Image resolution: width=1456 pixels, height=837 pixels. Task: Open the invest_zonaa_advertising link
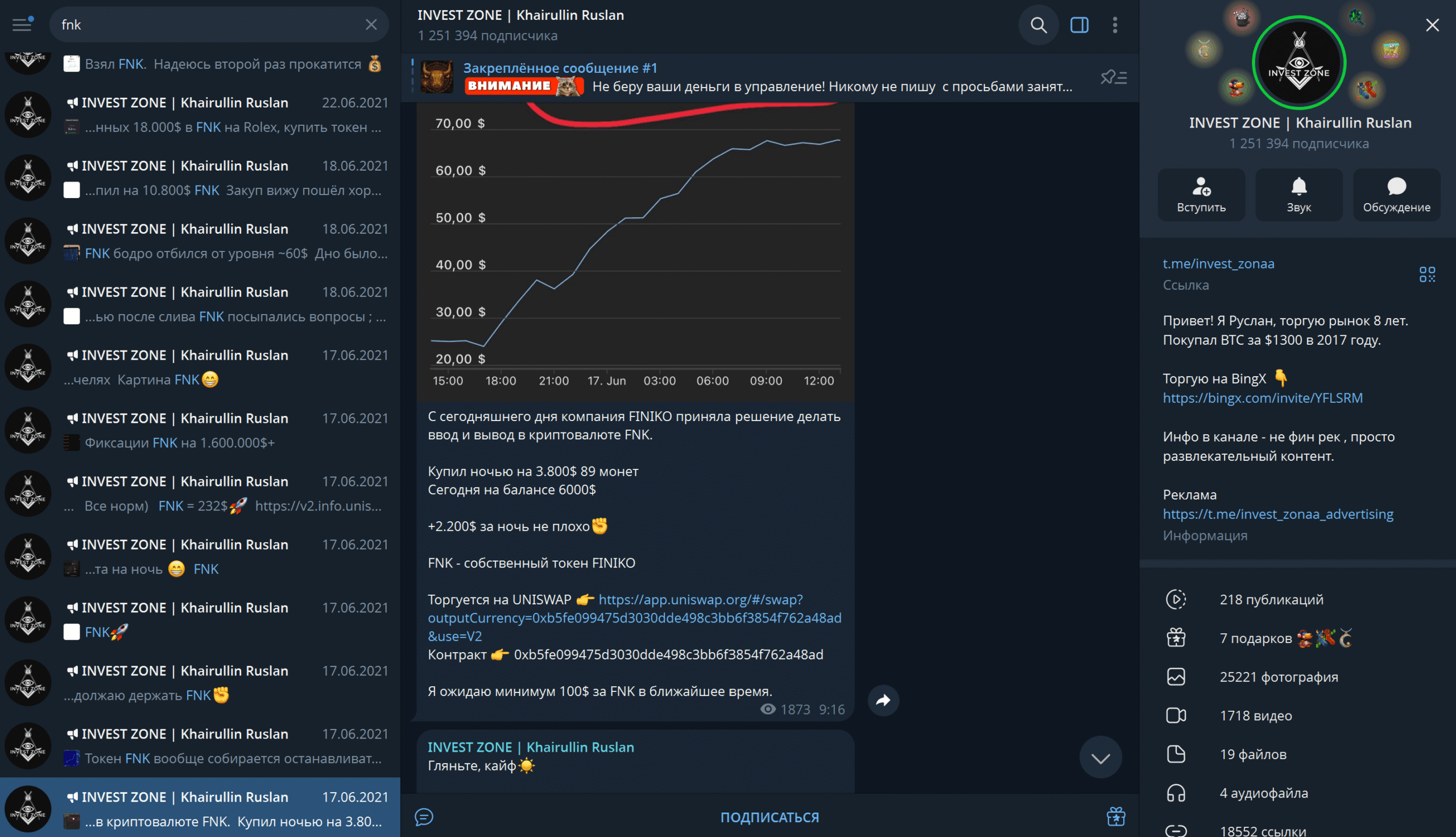1278,514
